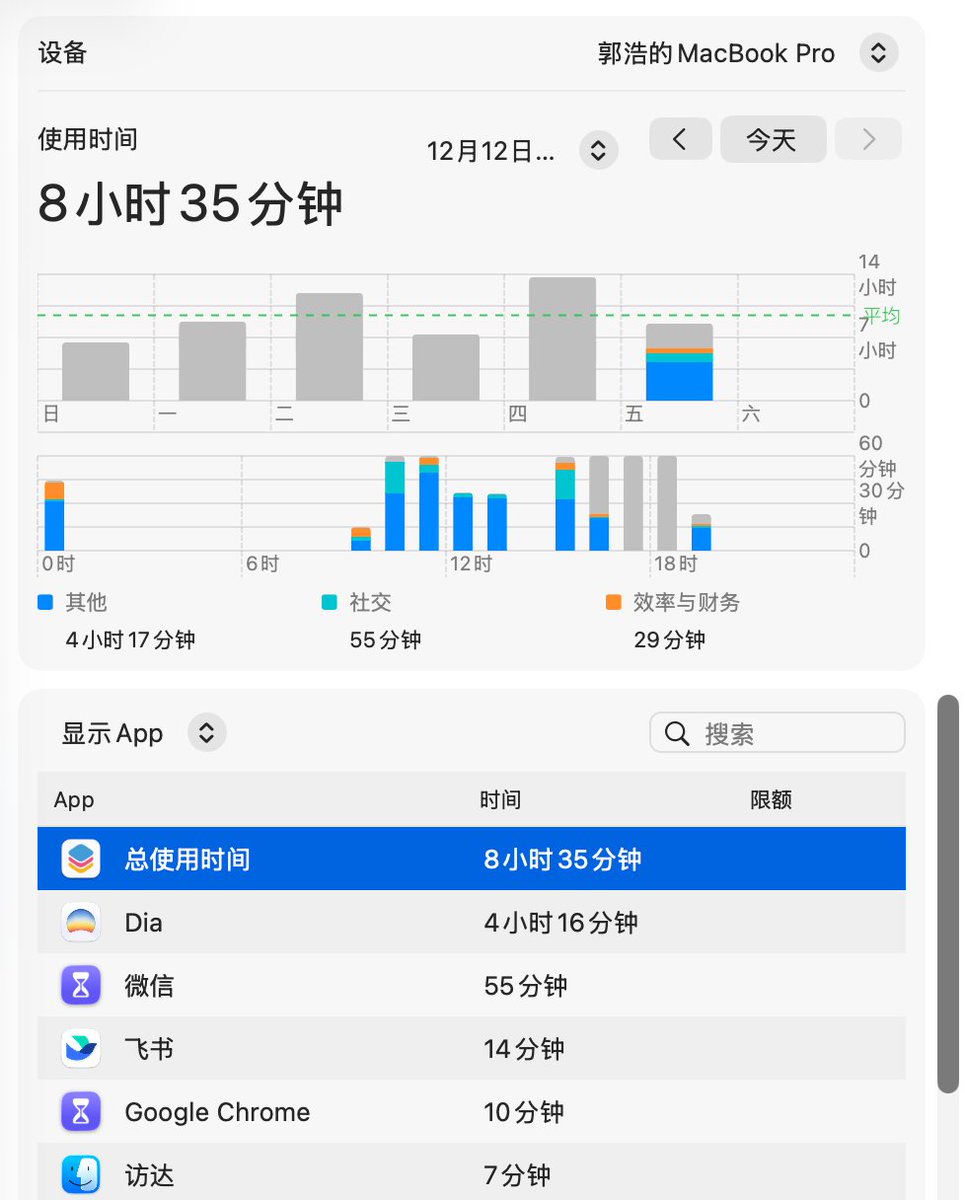
Task: Select the Dia app icon
Action: 80,922
